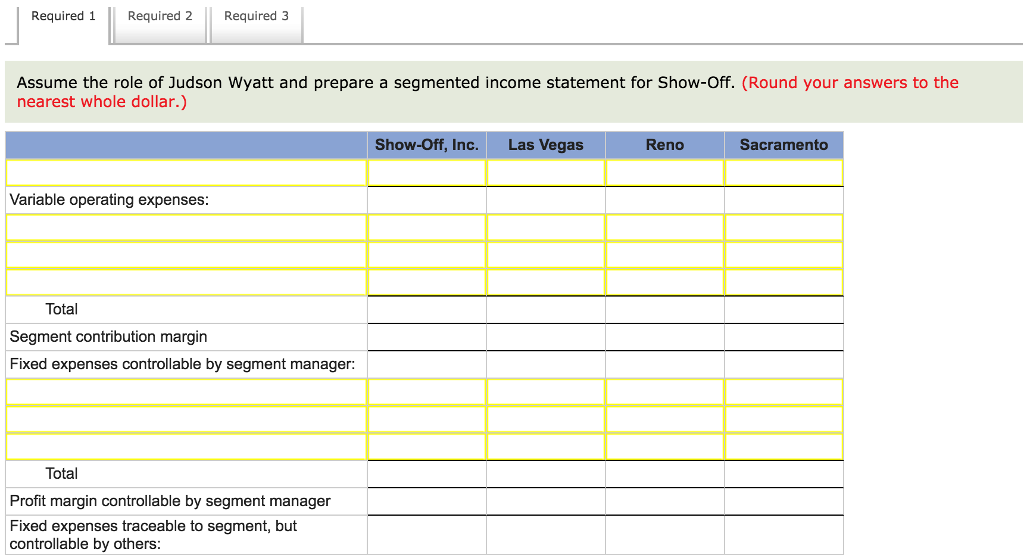Viewport: 1024px width, 555px height.
Task: Click third variable expense Las Vegas cell
Action: click(546, 283)
